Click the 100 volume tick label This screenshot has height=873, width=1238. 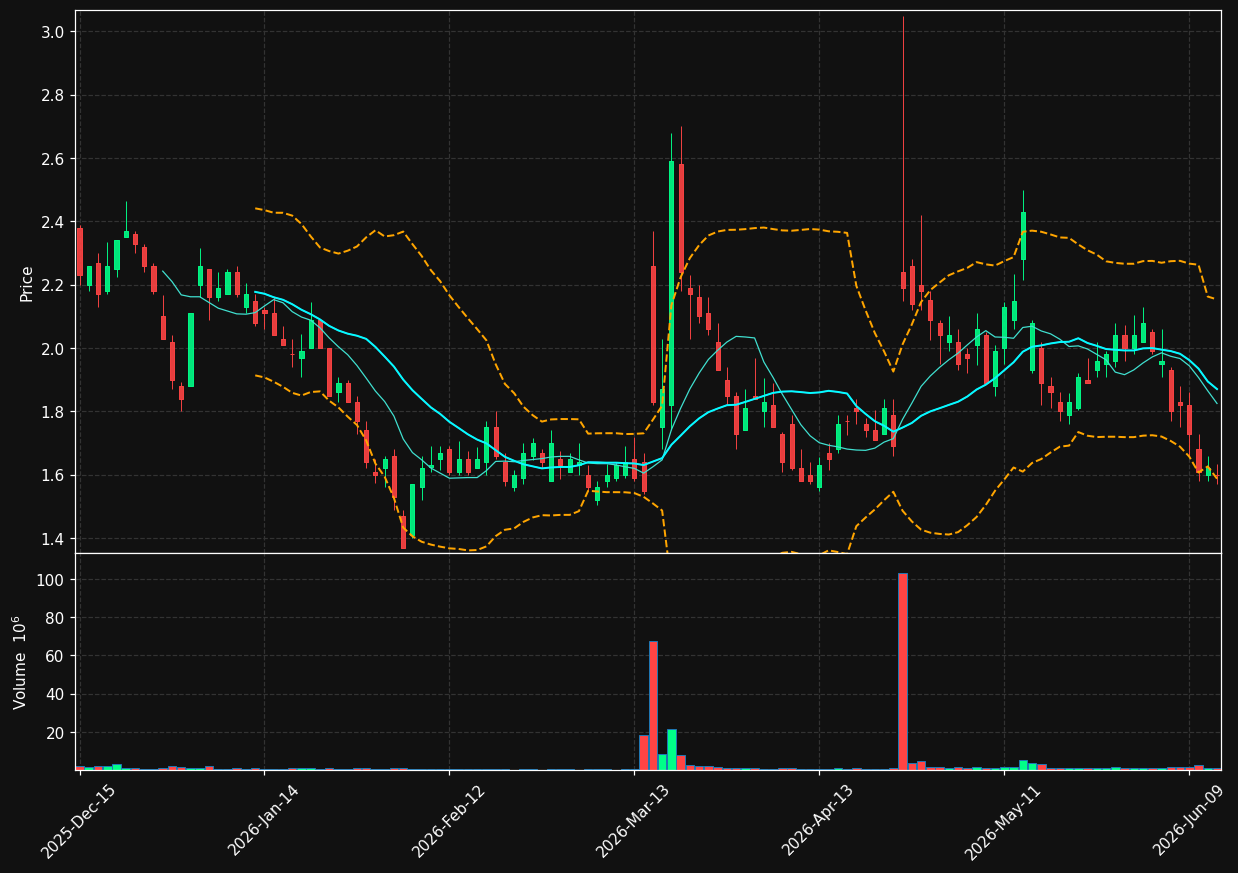50,580
